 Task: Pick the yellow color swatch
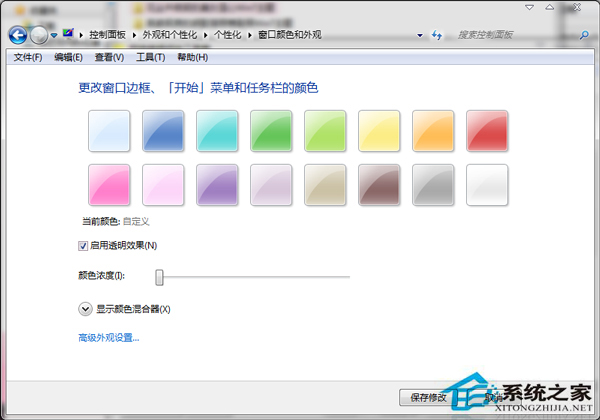coord(379,131)
